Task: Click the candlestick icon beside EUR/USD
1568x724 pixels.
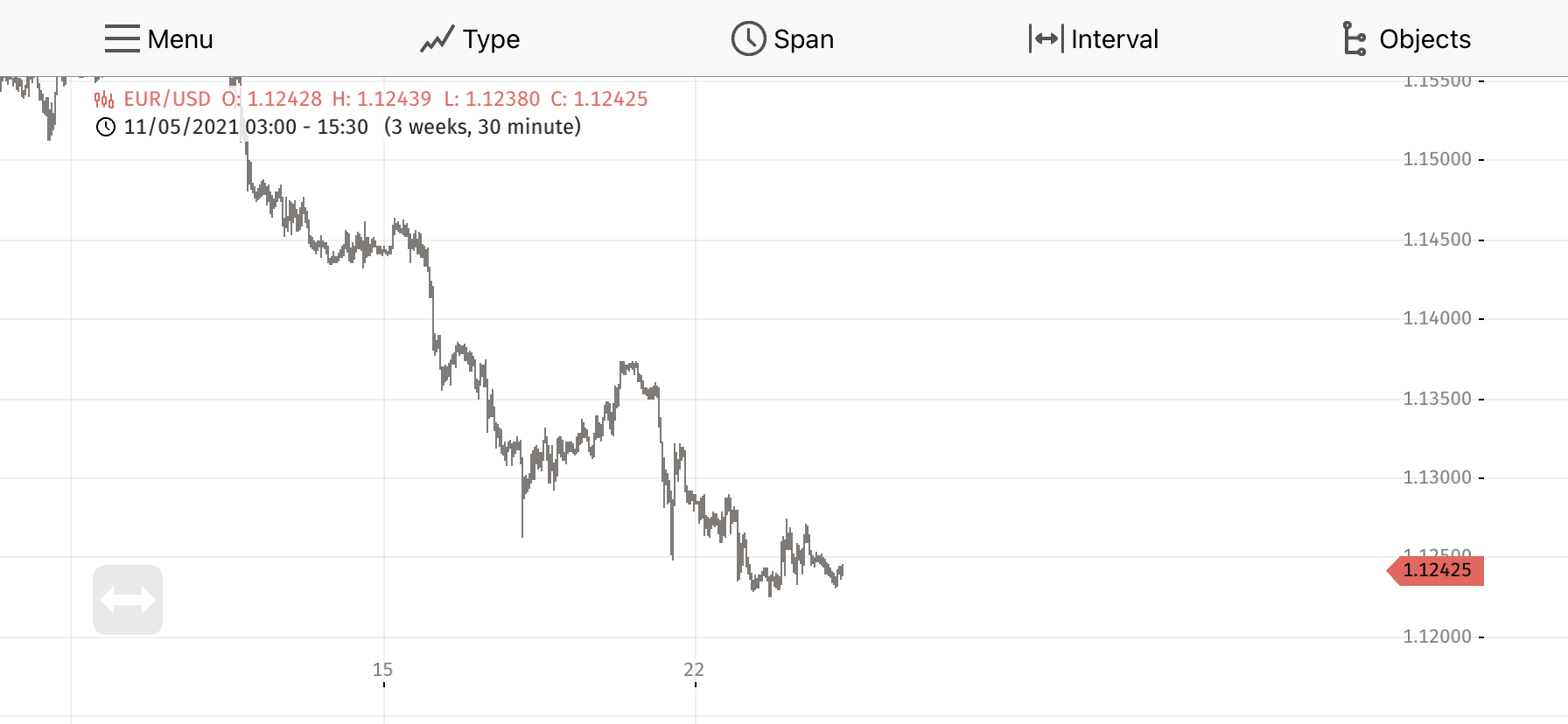Action: 104,99
